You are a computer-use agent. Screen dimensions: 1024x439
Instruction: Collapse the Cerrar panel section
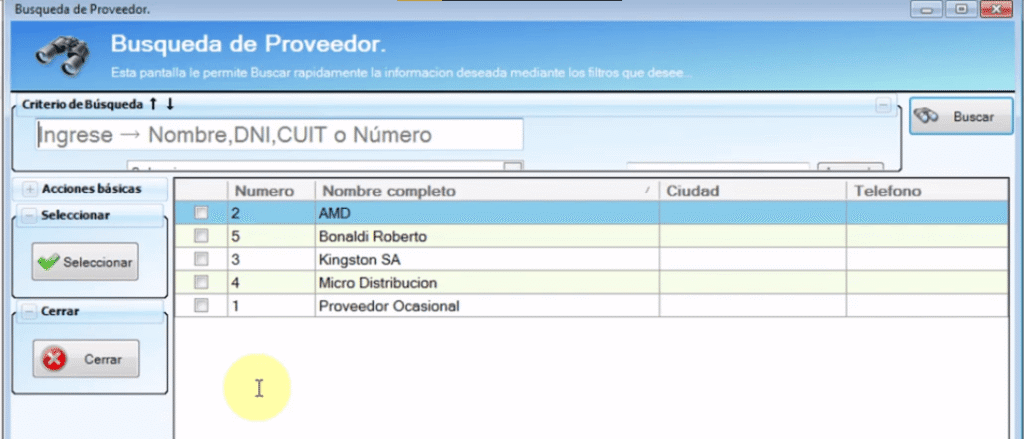click(29, 311)
